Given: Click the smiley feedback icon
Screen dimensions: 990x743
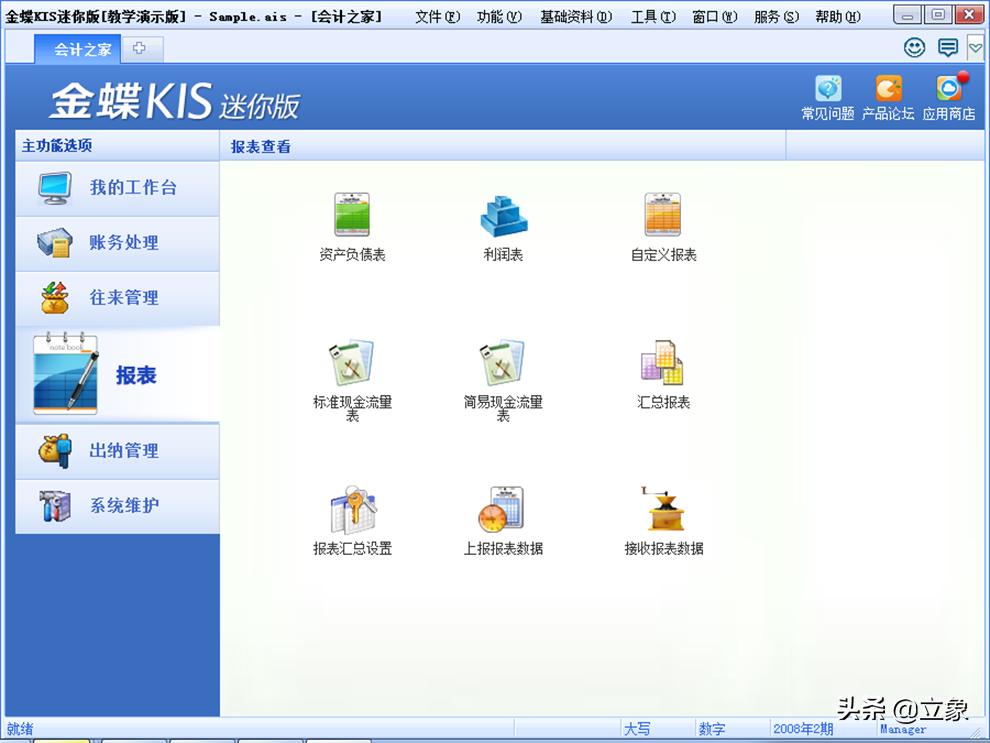Looking at the screenshot, I should pyautogui.click(x=914, y=47).
